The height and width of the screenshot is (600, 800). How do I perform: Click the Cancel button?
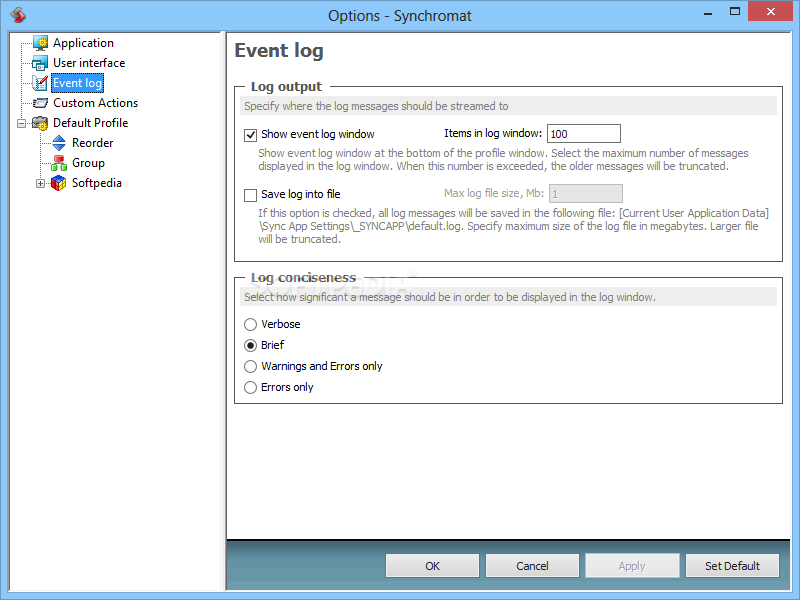532,566
